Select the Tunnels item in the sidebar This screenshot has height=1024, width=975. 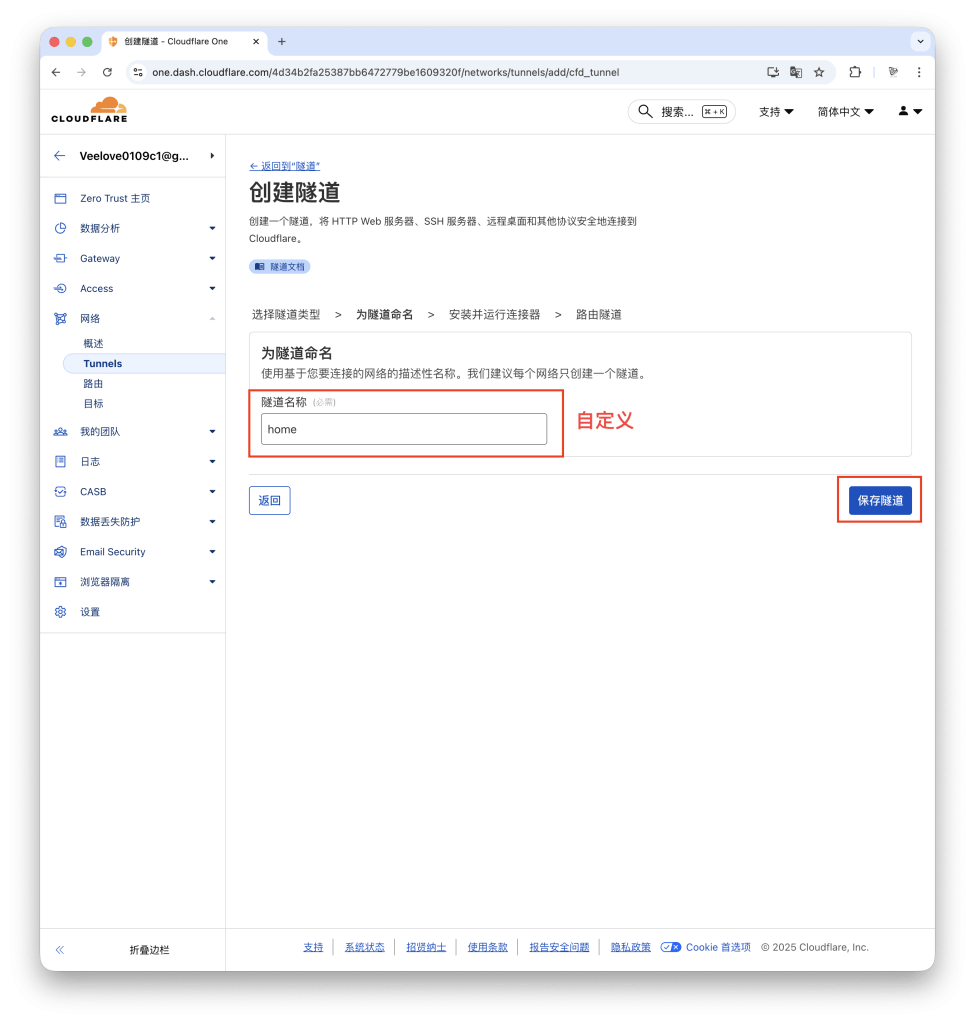click(x=103, y=363)
